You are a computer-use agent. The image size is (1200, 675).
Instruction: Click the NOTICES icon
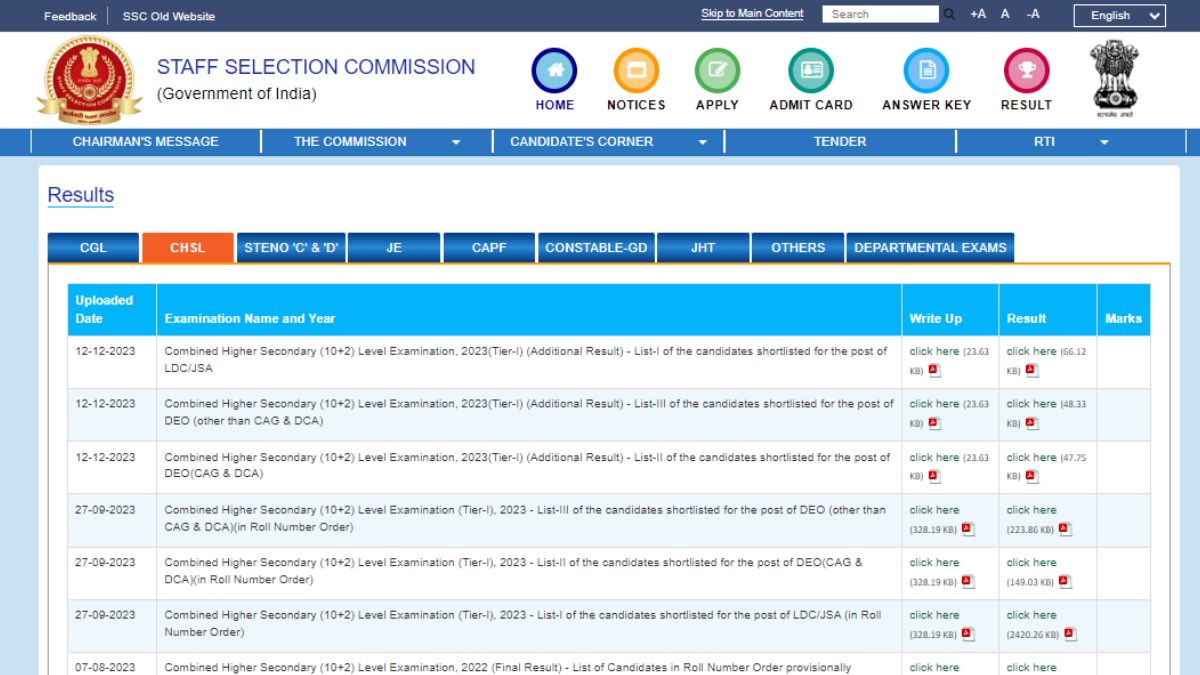tap(636, 71)
